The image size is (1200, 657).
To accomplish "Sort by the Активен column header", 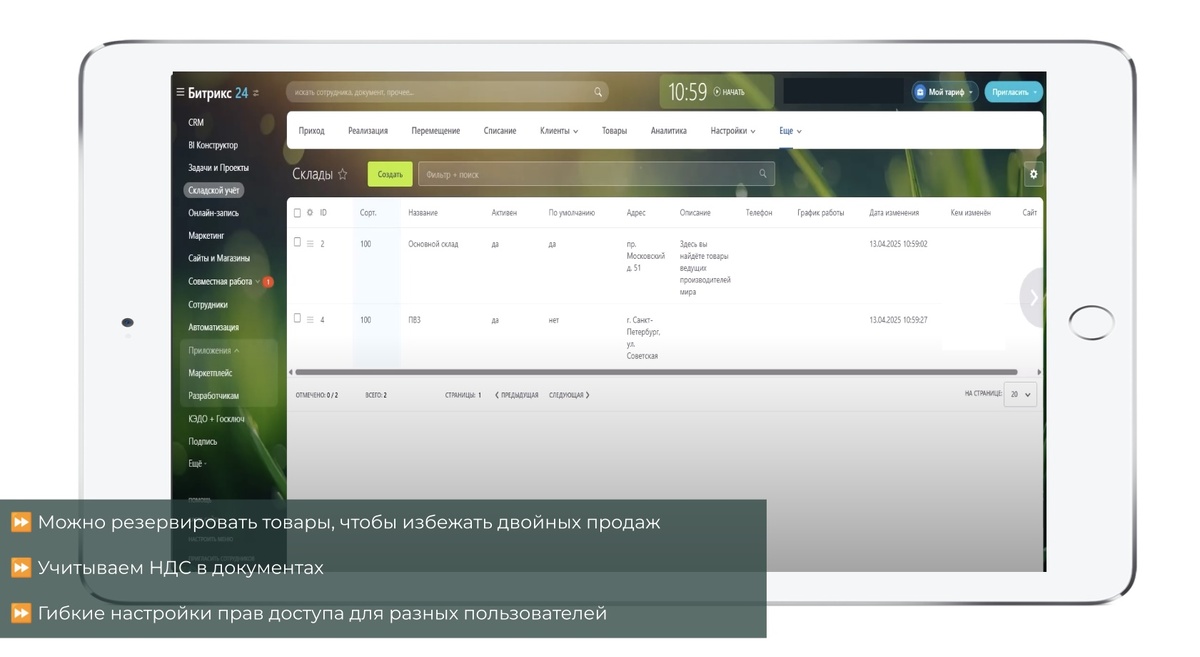I will 504,213.
